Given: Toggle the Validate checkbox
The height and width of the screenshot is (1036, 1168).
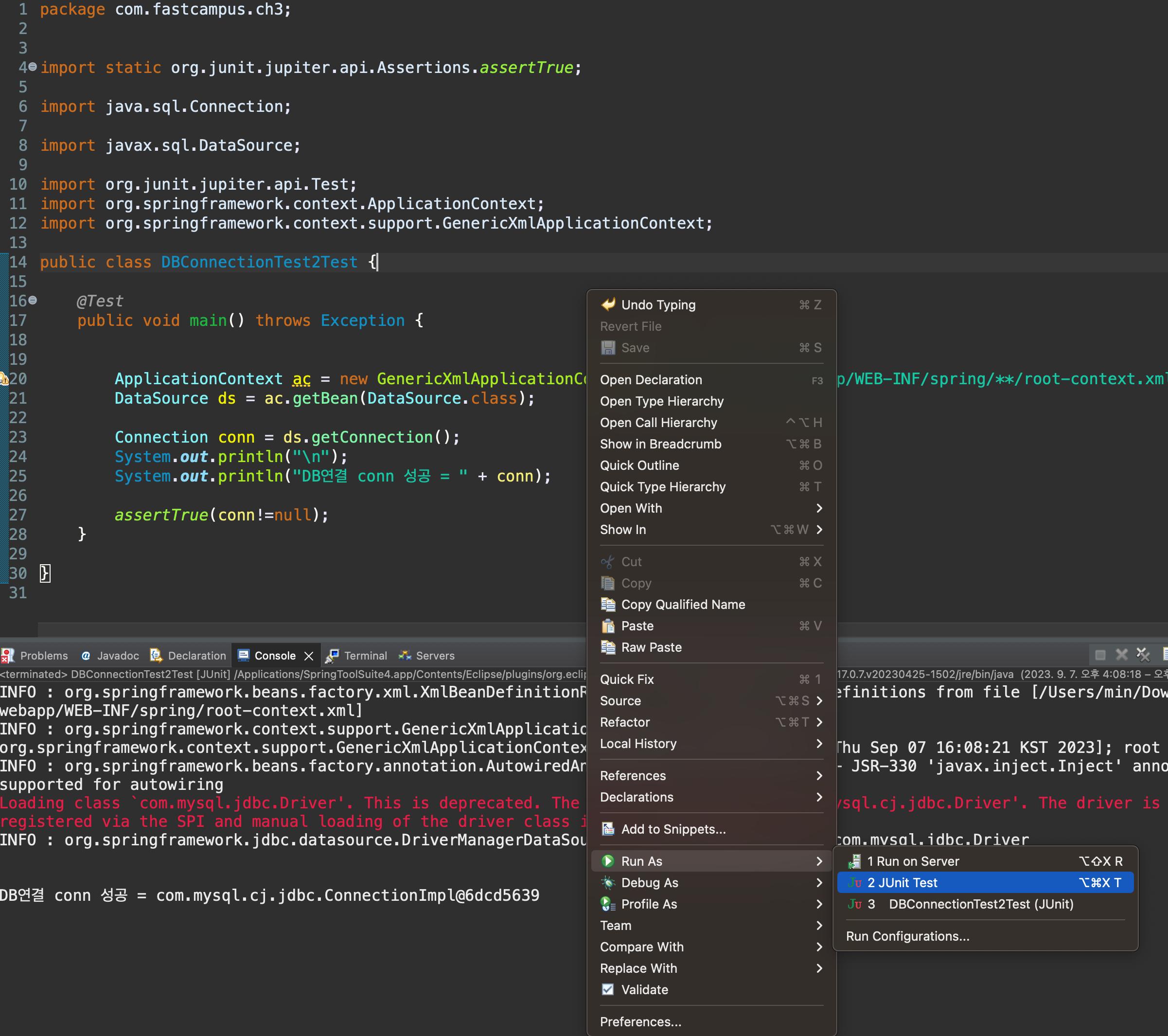Looking at the screenshot, I should click(608, 990).
